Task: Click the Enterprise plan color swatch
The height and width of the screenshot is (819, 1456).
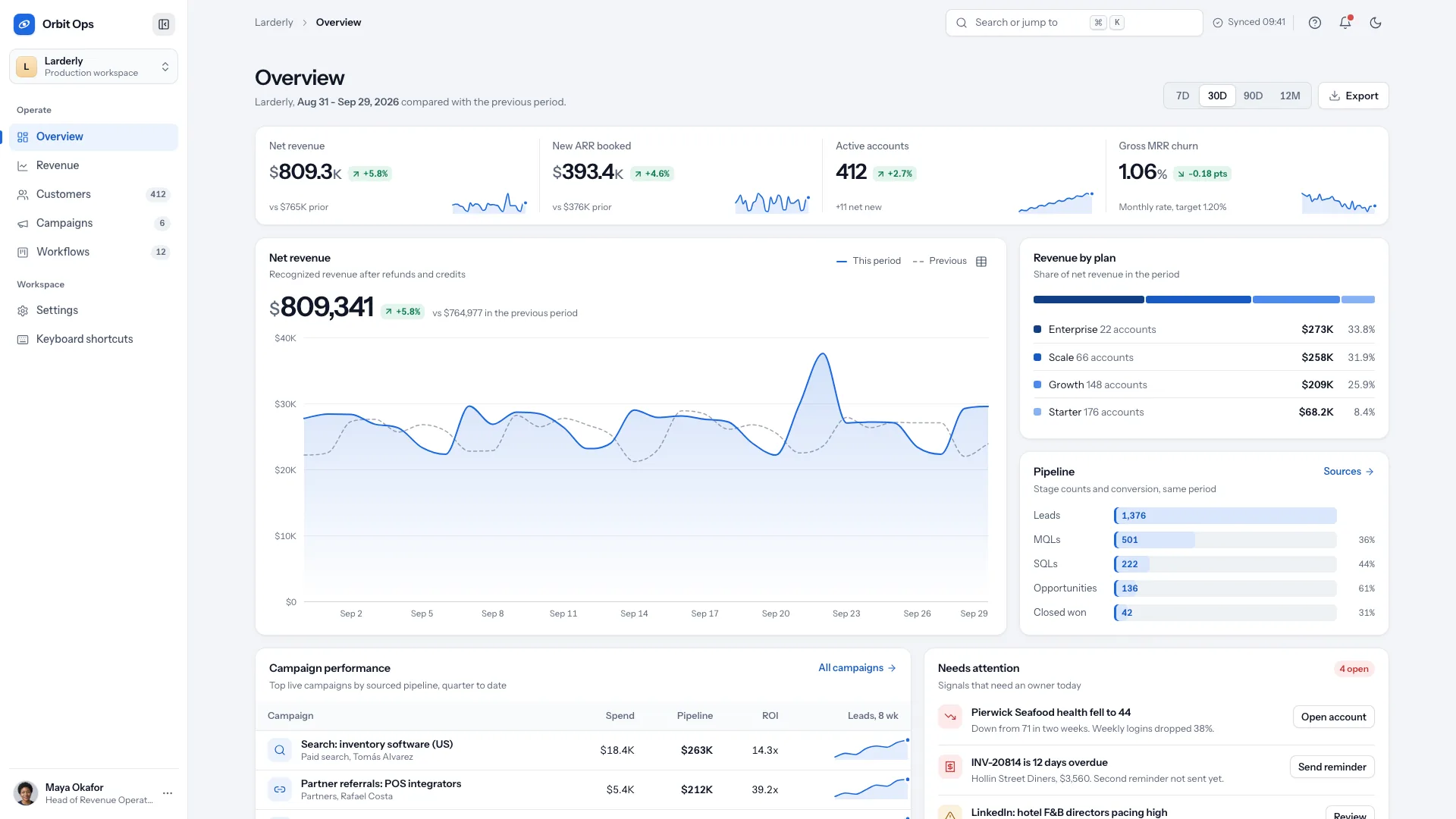Action: pyautogui.click(x=1037, y=330)
